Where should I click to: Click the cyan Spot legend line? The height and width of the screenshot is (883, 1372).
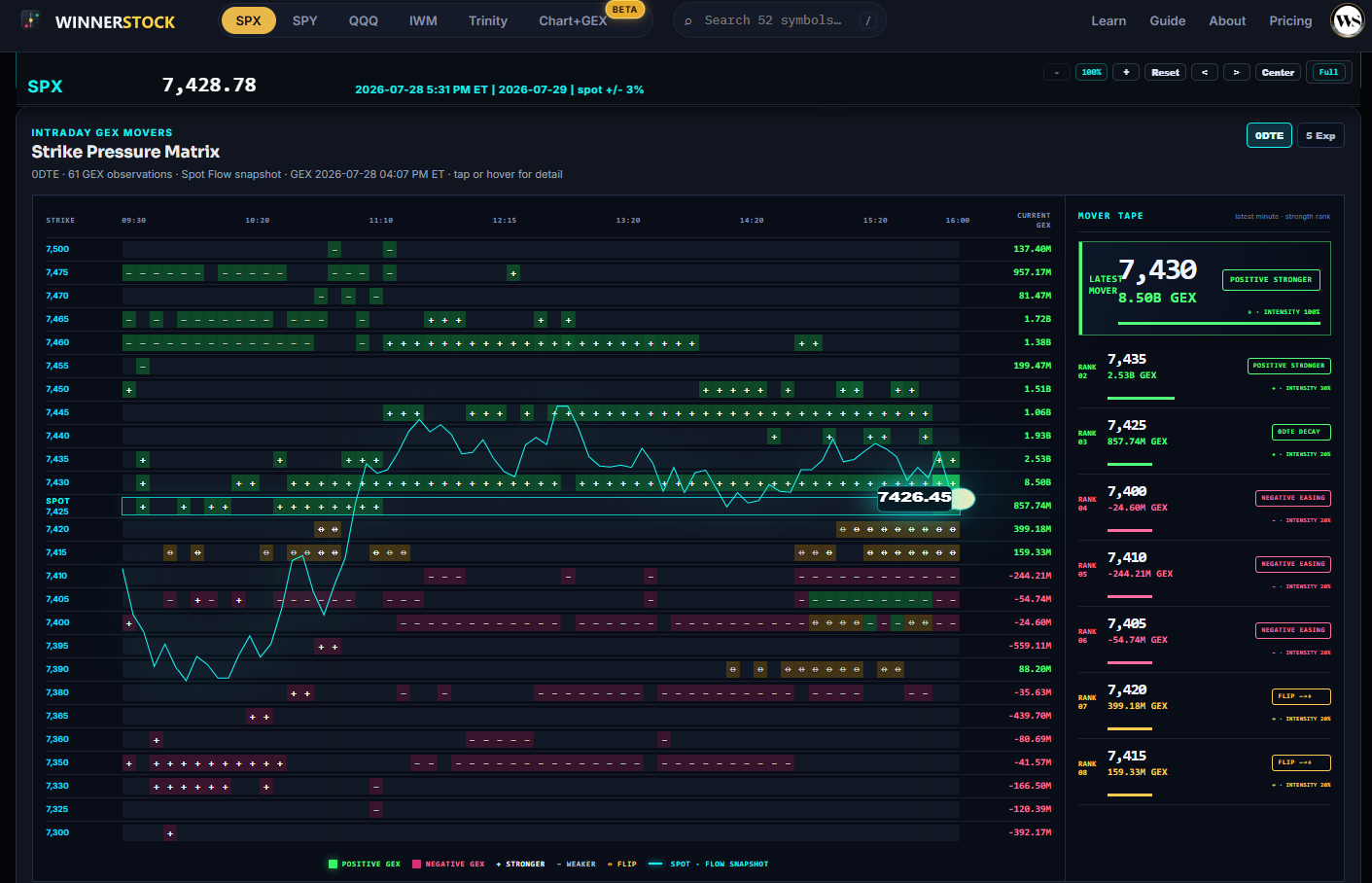click(x=655, y=864)
